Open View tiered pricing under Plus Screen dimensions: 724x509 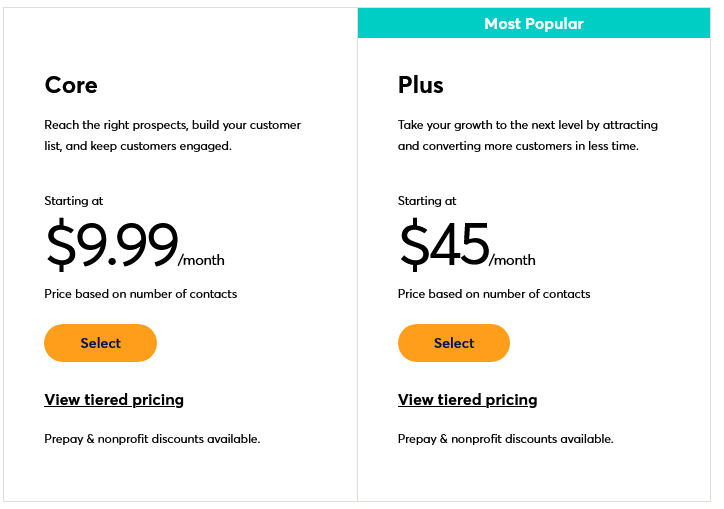coord(467,400)
